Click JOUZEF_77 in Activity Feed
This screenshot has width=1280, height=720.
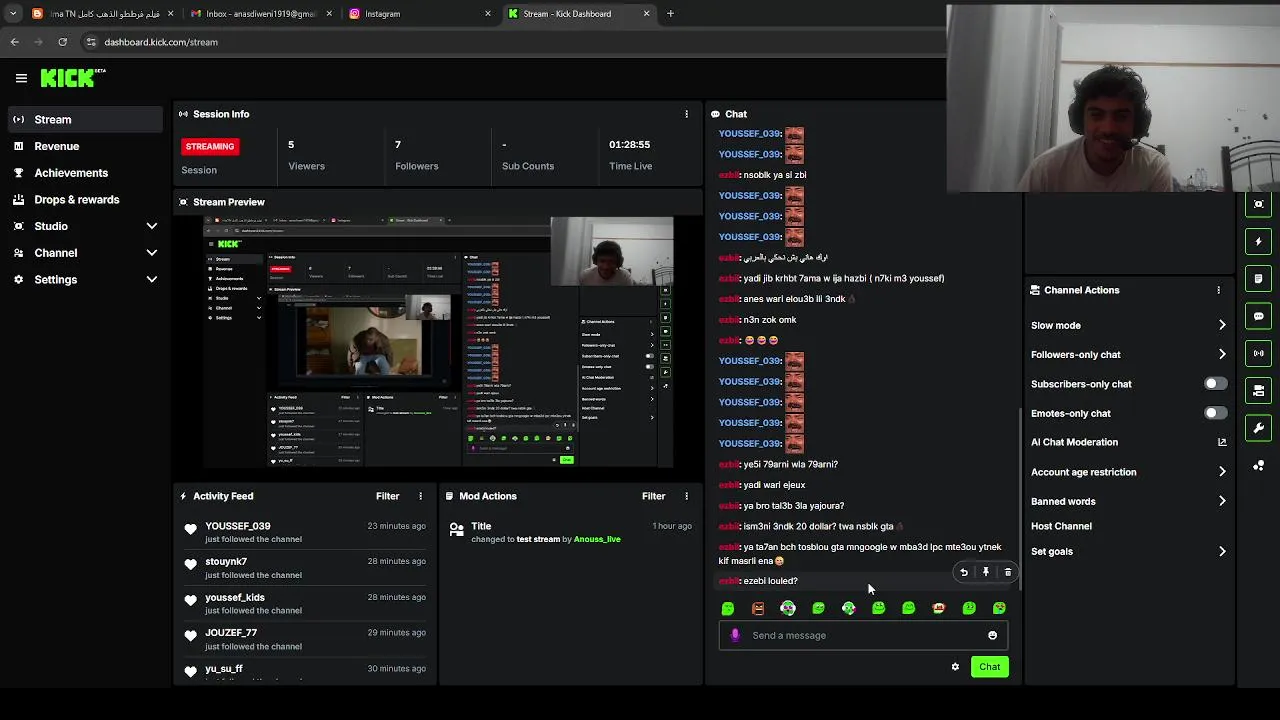[x=231, y=633]
